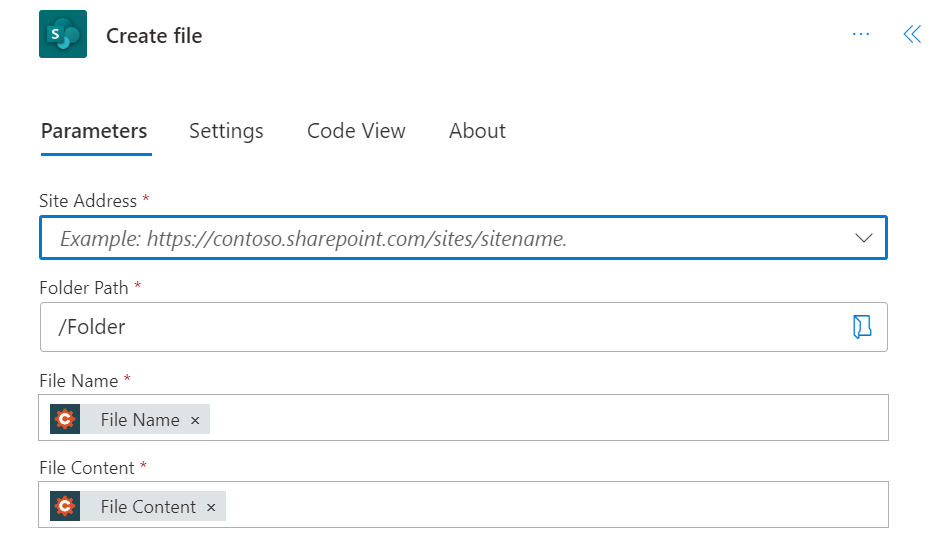Remove the File Name dynamic token
The image size is (933, 543).
[195, 420]
